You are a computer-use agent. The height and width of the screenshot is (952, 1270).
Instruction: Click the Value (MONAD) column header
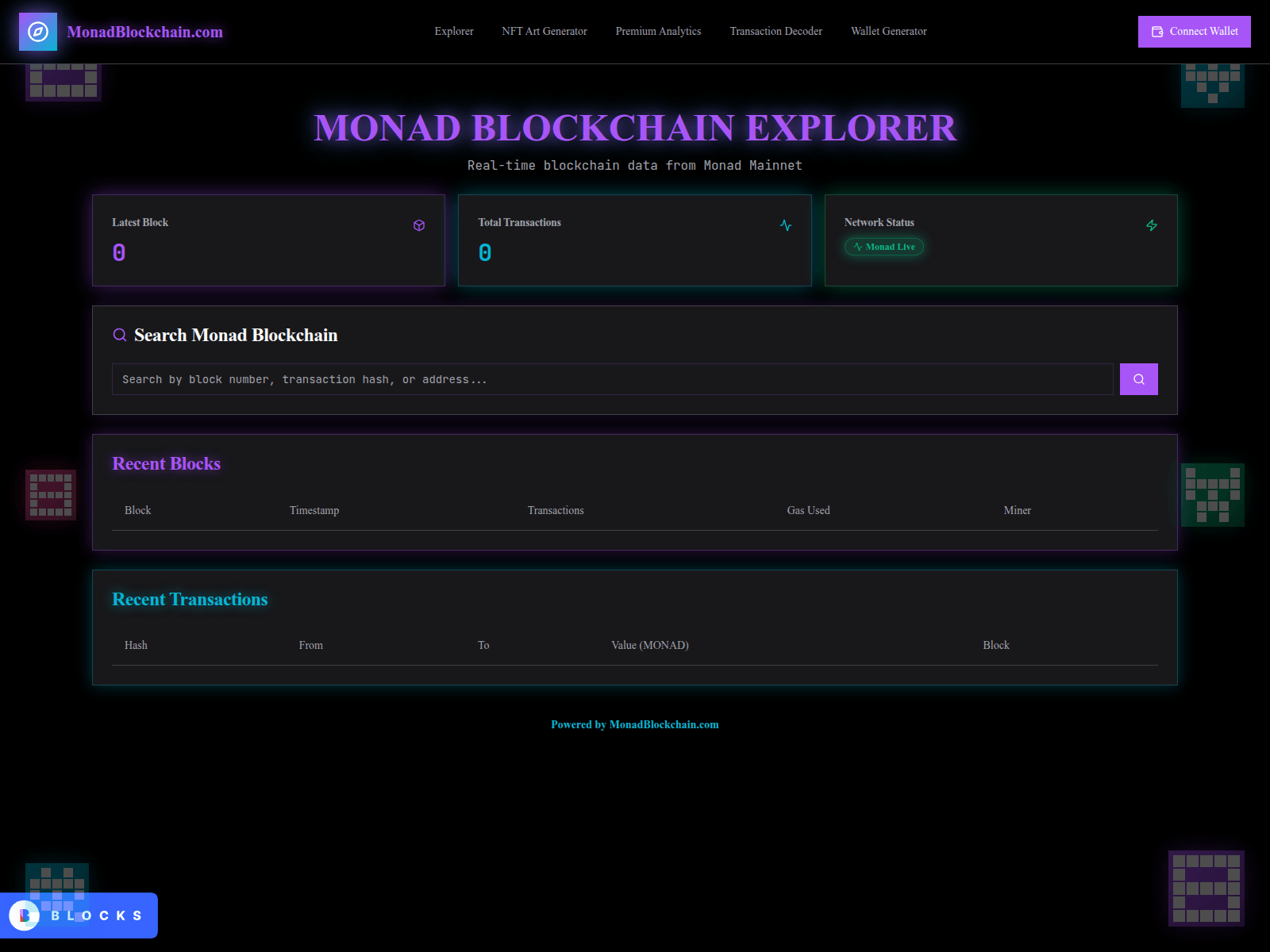tap(649, 645)
